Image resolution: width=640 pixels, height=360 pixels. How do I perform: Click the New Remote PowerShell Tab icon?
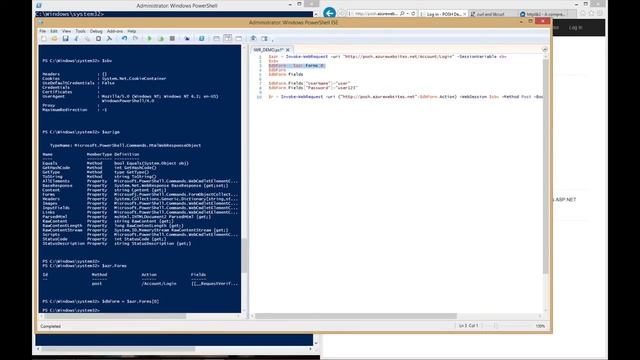pyautogui.click(x=187, y=38)
